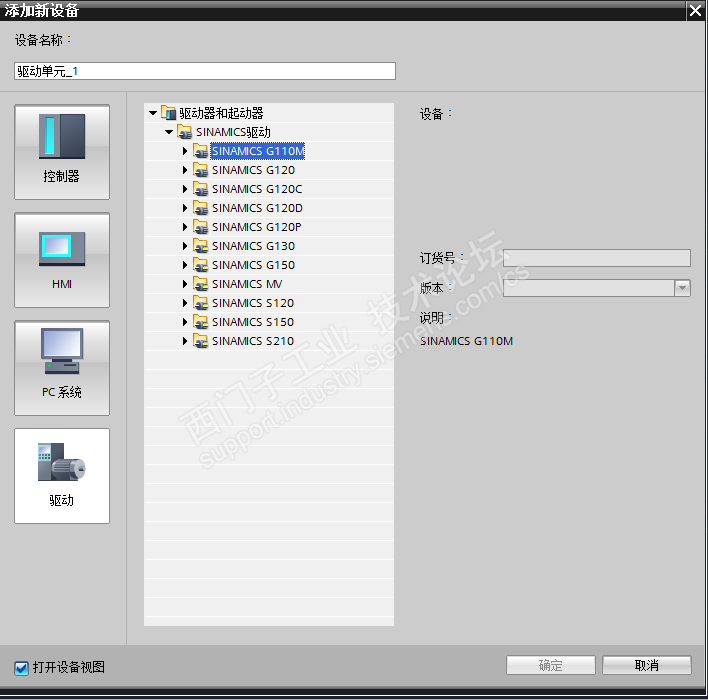Select the SINAMICS G120 tree label

253,170
